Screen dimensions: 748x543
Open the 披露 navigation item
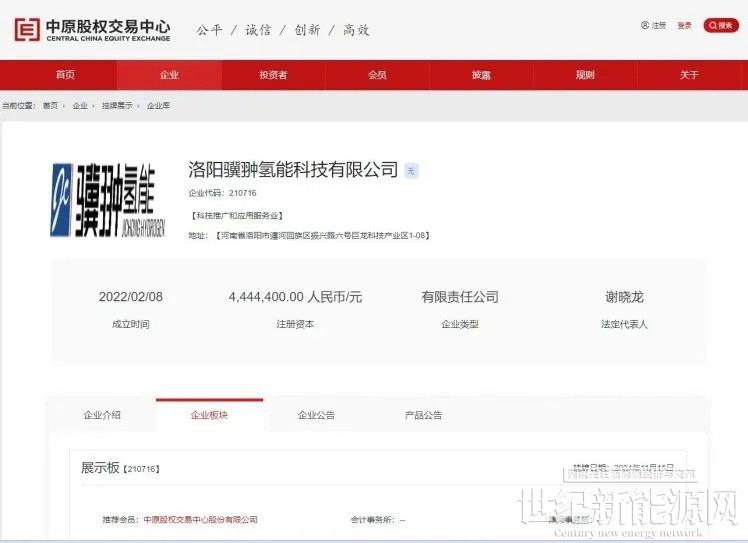click(x=481, y=75)
